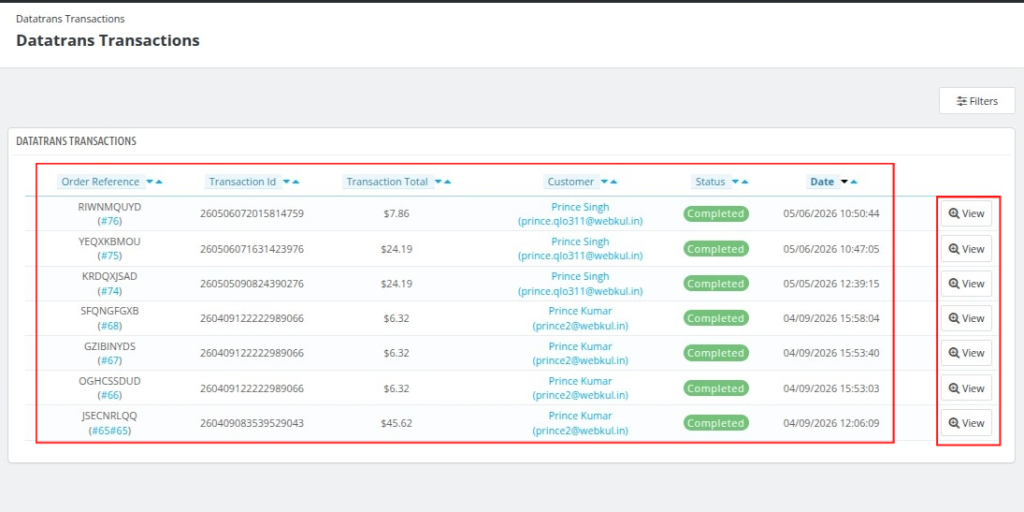Click date 05/05/2026 12:39:15

pyautogui.click(x=831, y=283)
